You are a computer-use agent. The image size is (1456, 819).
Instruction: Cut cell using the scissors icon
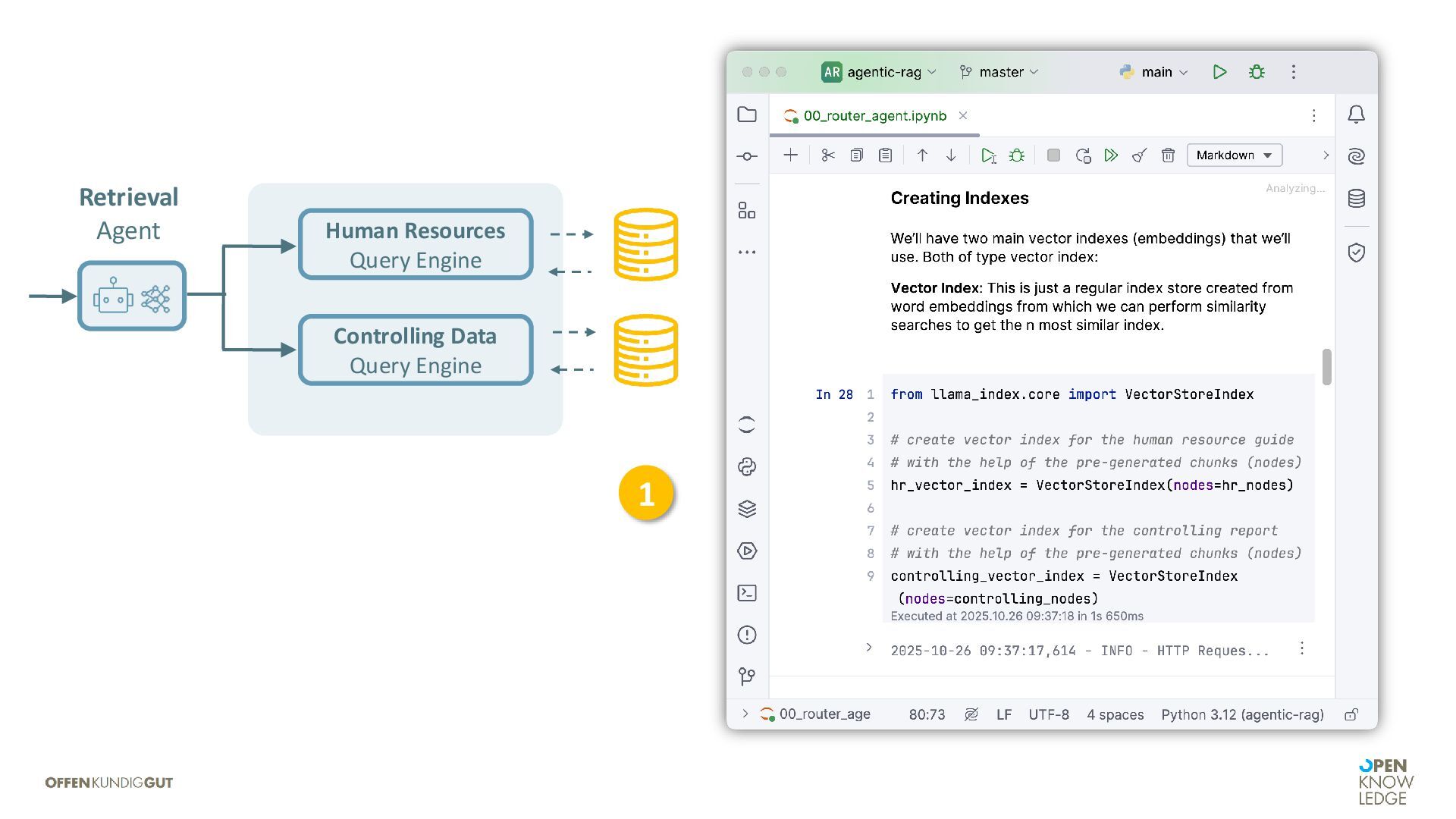click(827, 155)
